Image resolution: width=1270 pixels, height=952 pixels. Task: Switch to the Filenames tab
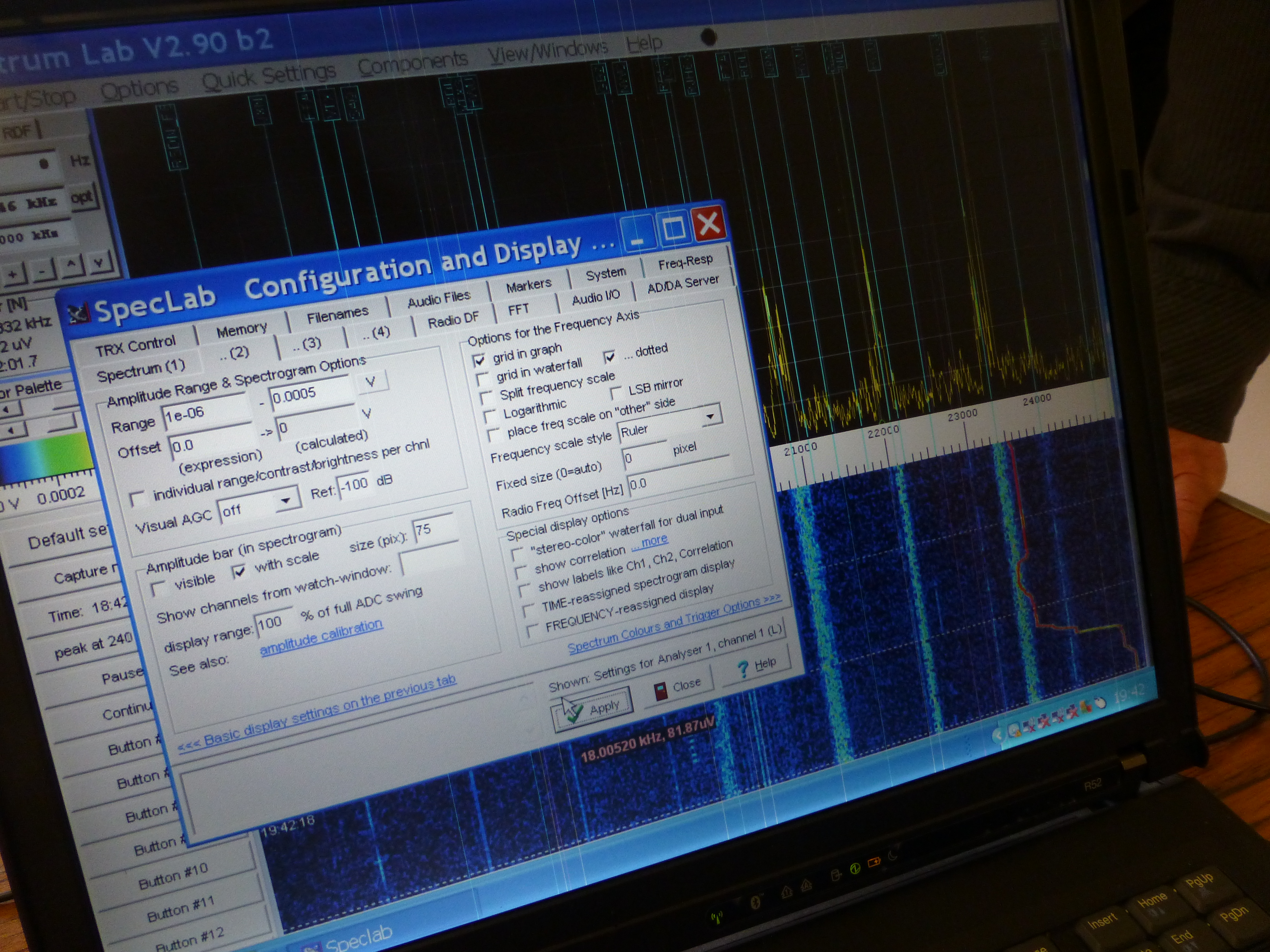[337, 314]
